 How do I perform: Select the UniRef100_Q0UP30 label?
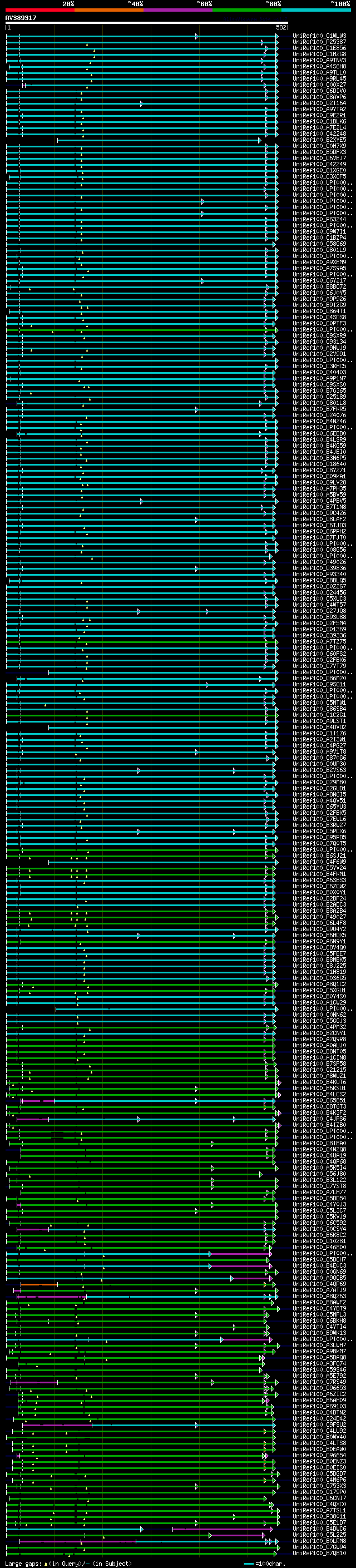(x=319, y=764)
